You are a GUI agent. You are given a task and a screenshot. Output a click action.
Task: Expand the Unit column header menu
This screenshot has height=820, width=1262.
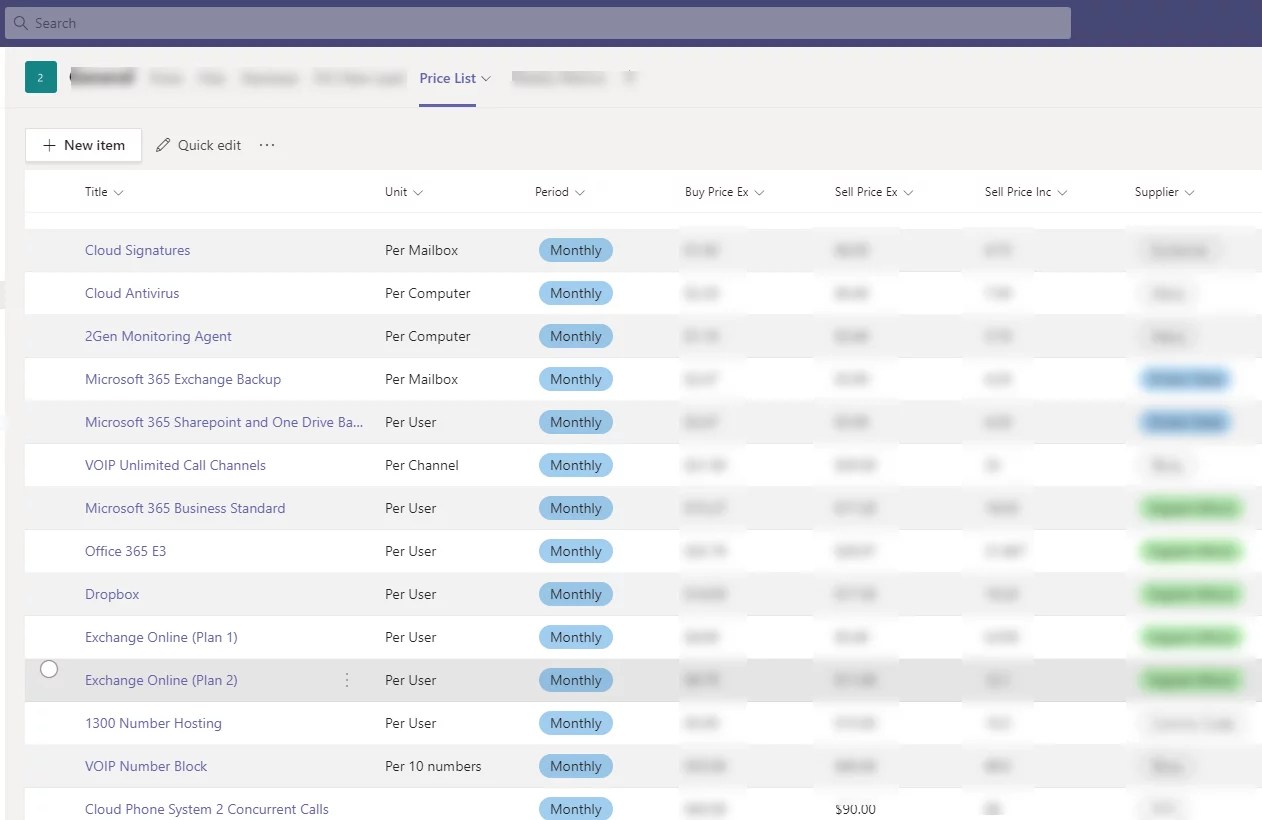(x=418, y=192)
